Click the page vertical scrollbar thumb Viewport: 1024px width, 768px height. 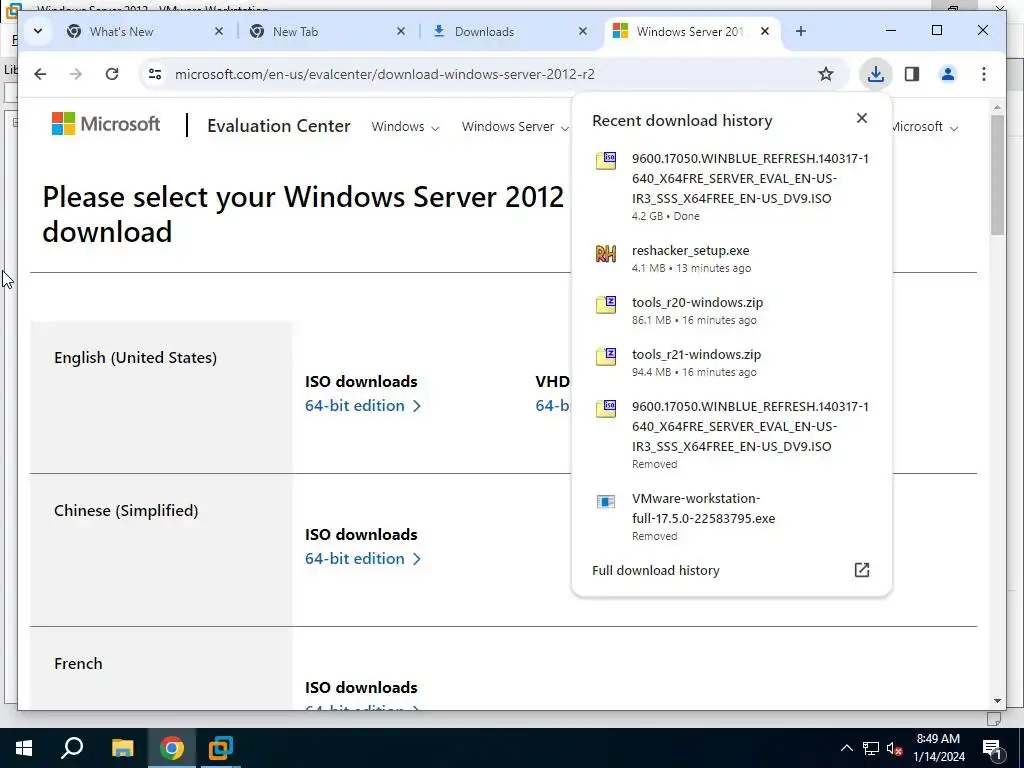point(997,174)
